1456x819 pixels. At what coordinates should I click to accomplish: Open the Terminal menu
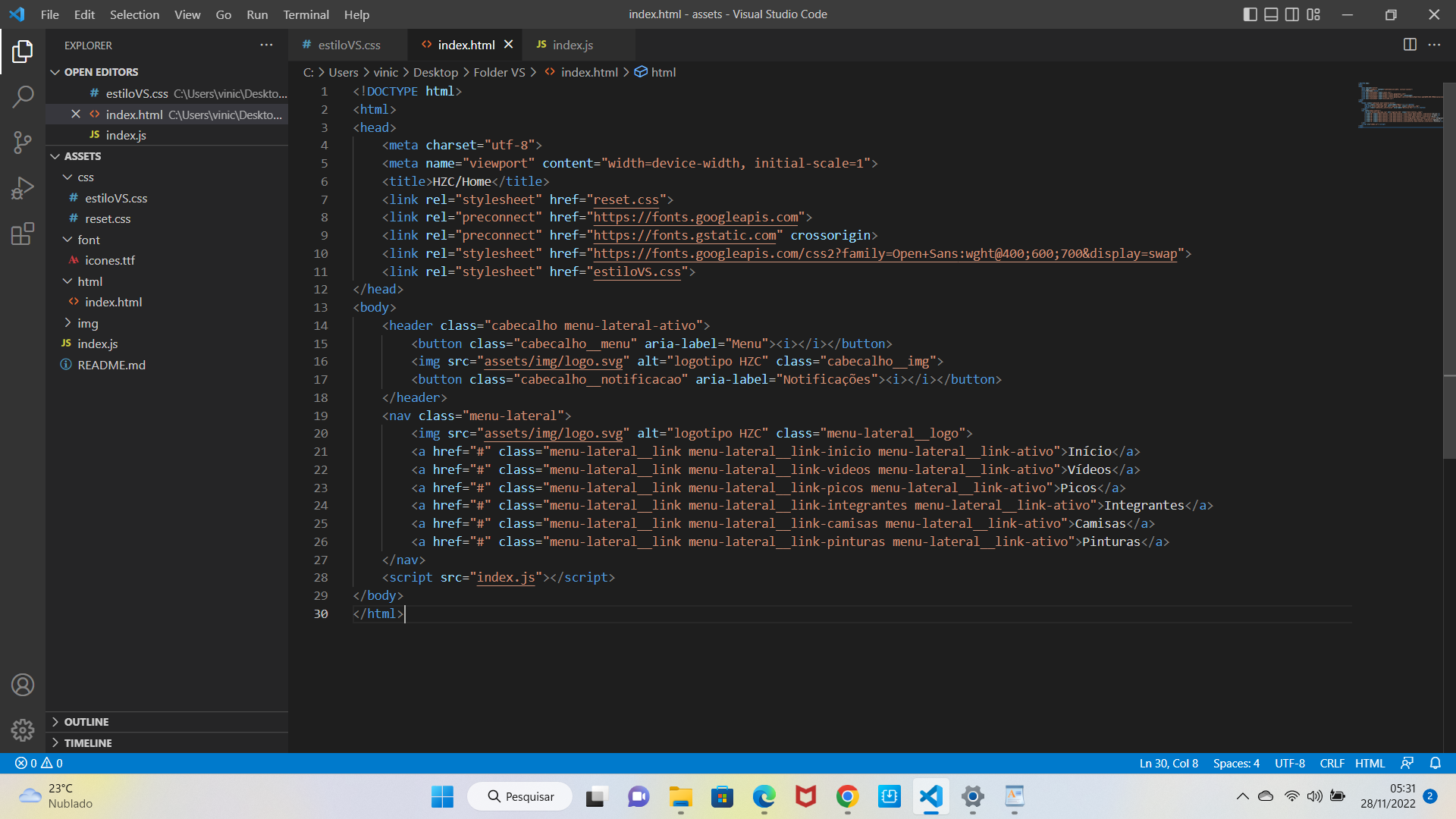pos(306,14)
